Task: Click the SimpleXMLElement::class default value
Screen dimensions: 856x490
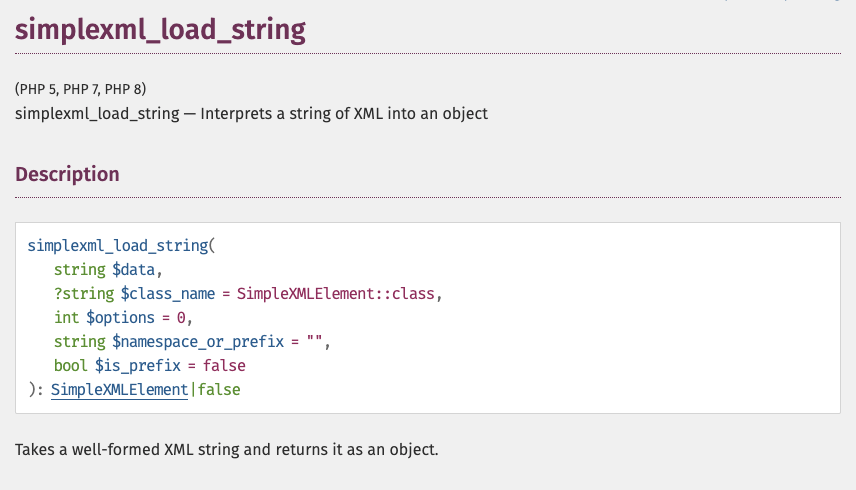Action: [x=338, y=294]
